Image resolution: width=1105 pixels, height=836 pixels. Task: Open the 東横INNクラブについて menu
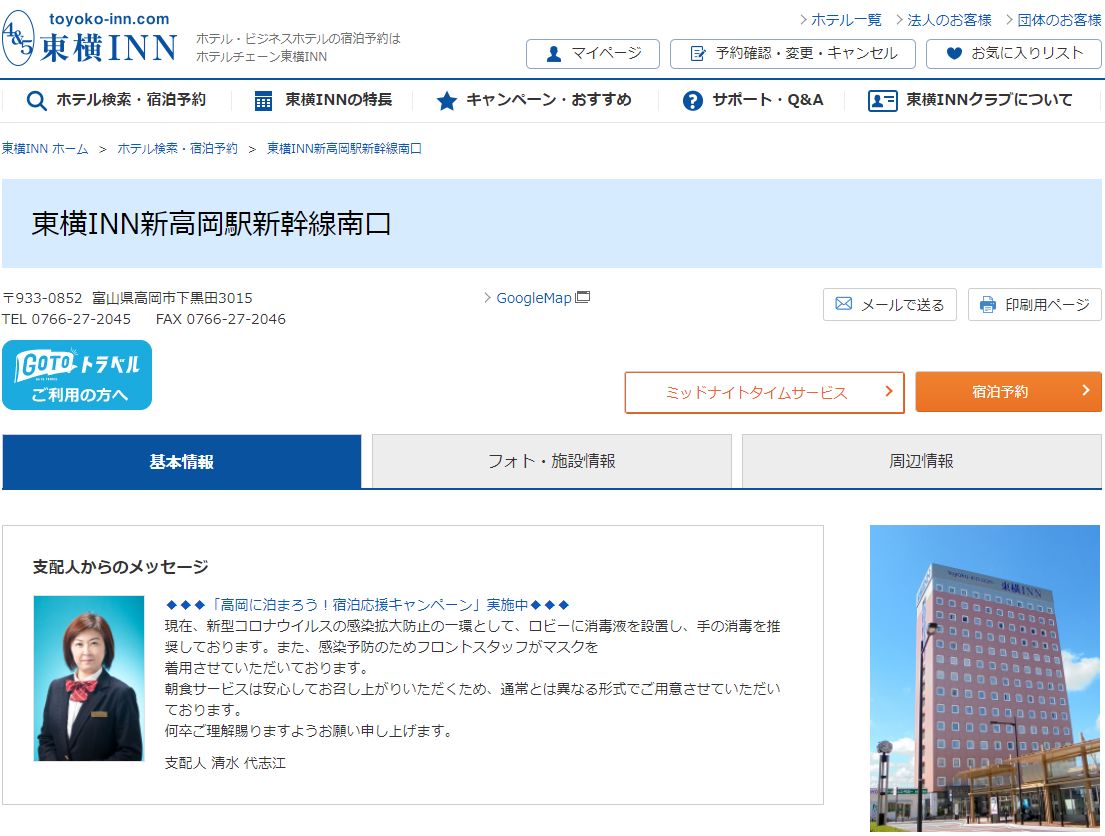(970, 101)
